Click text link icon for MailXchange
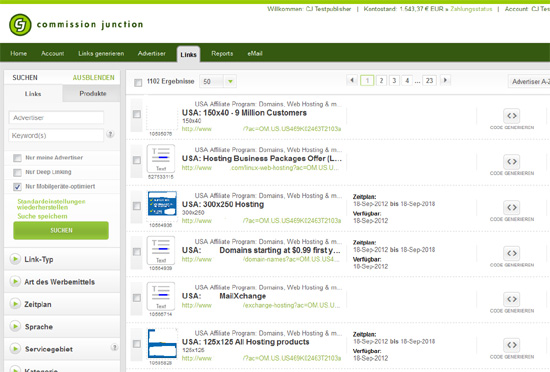 161,296
